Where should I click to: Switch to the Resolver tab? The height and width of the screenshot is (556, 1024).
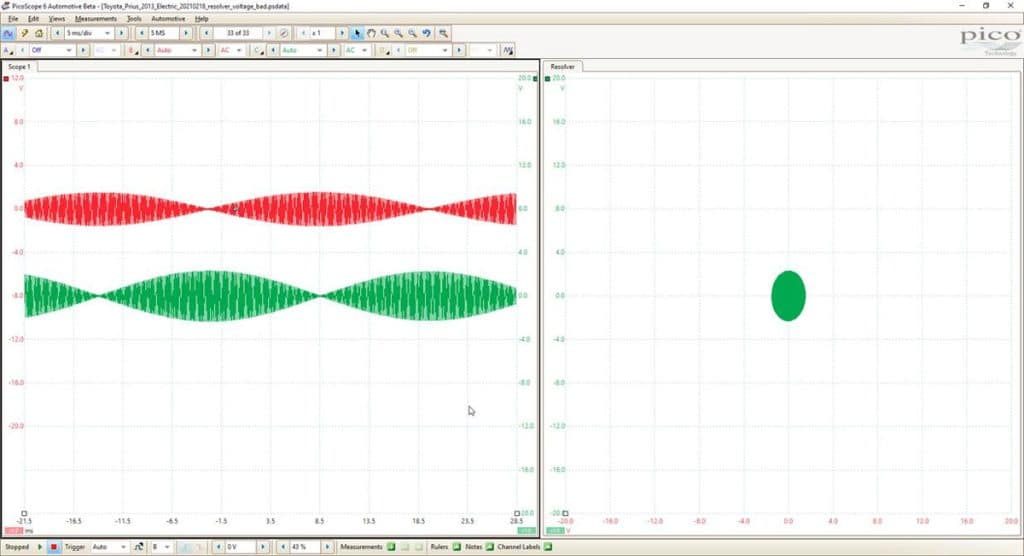click(562, 67)
